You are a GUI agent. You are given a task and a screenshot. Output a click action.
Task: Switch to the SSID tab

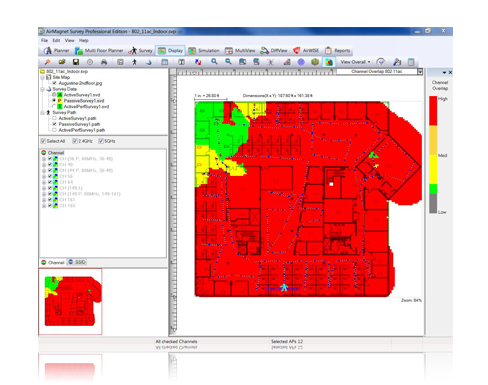(77, 262)
